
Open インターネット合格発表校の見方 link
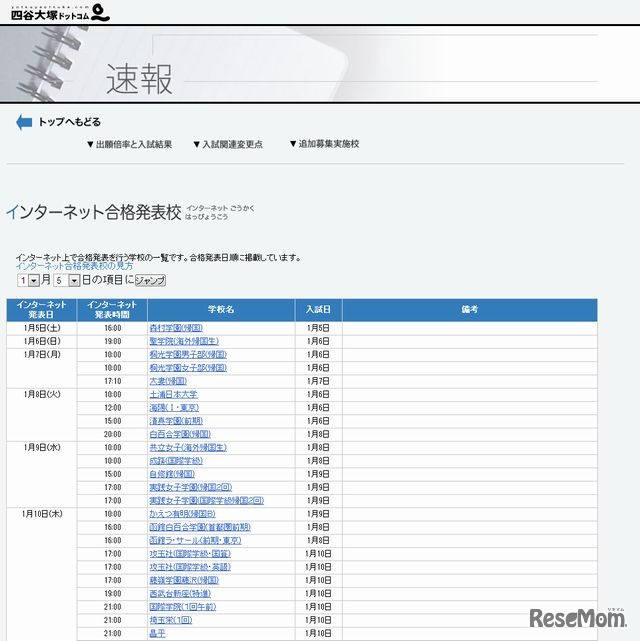pos(74,266)
